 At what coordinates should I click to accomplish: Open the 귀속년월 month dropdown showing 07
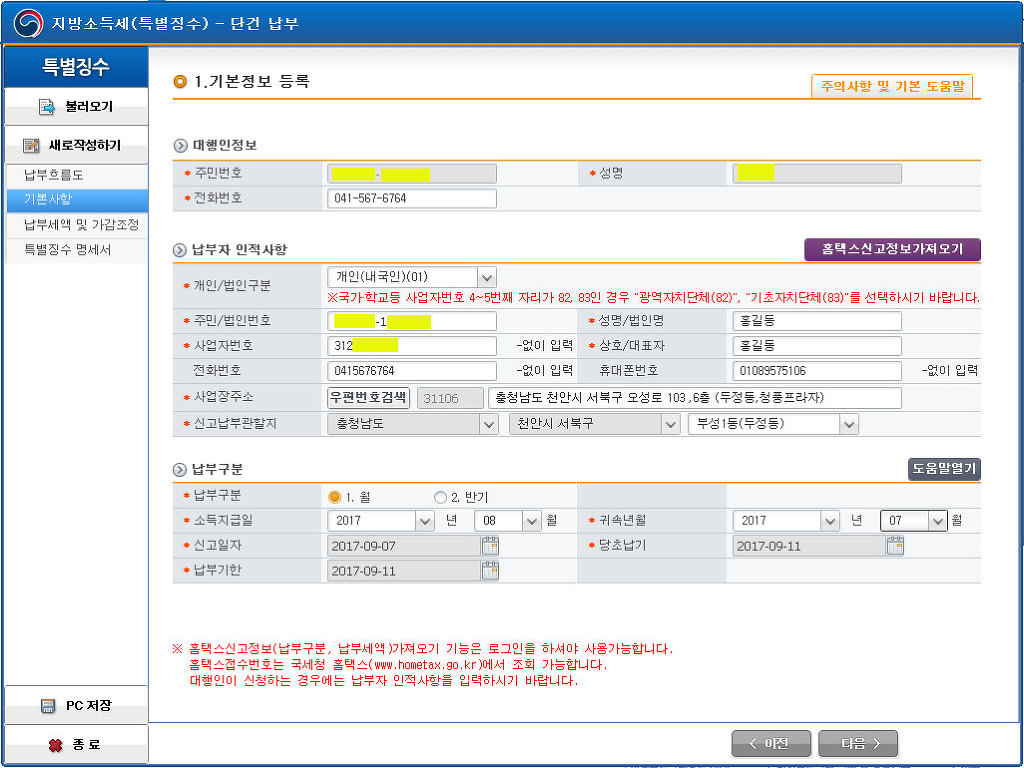(x=937, y=521)
